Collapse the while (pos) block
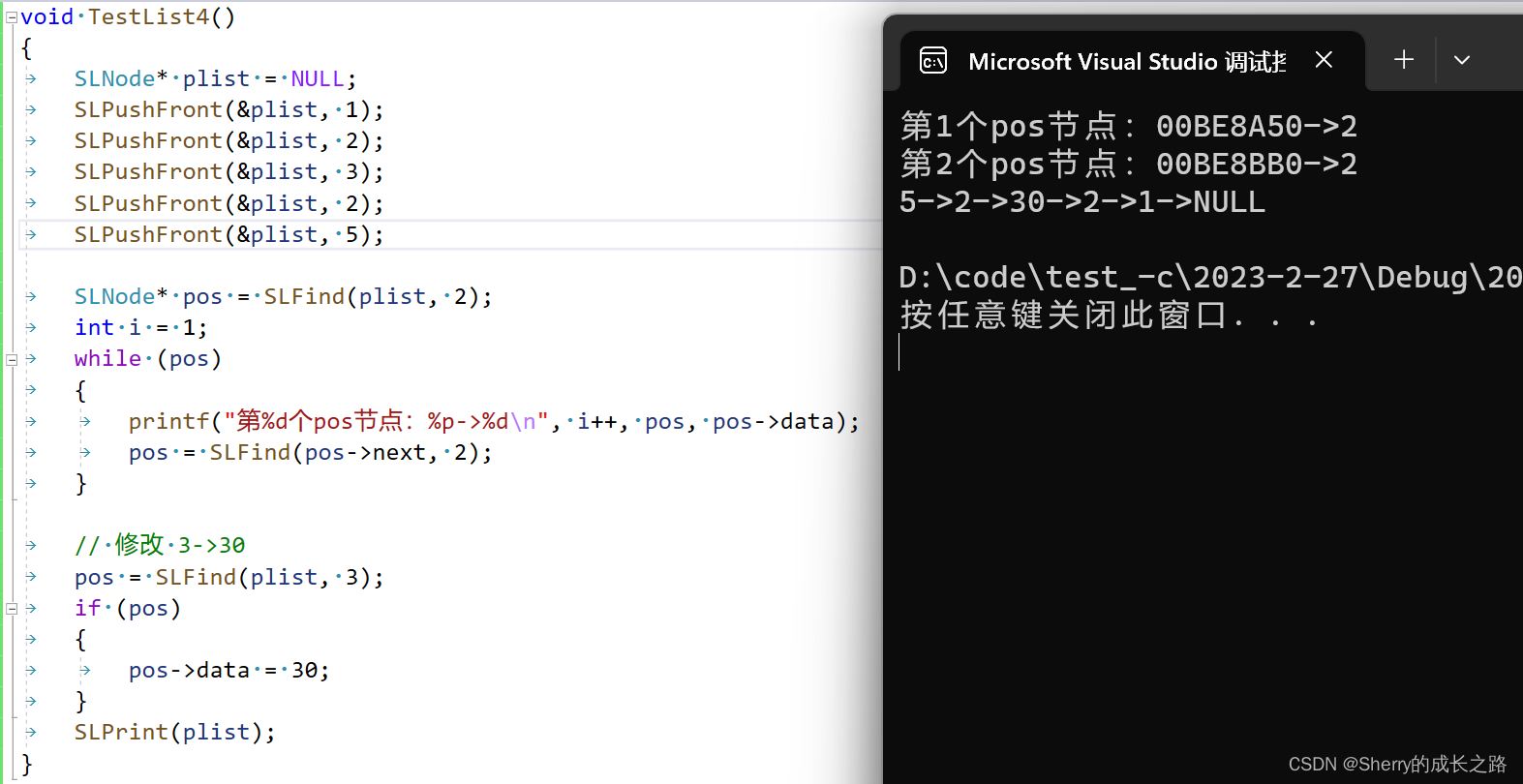This screenshot has width=1523, height=784. 12,359
